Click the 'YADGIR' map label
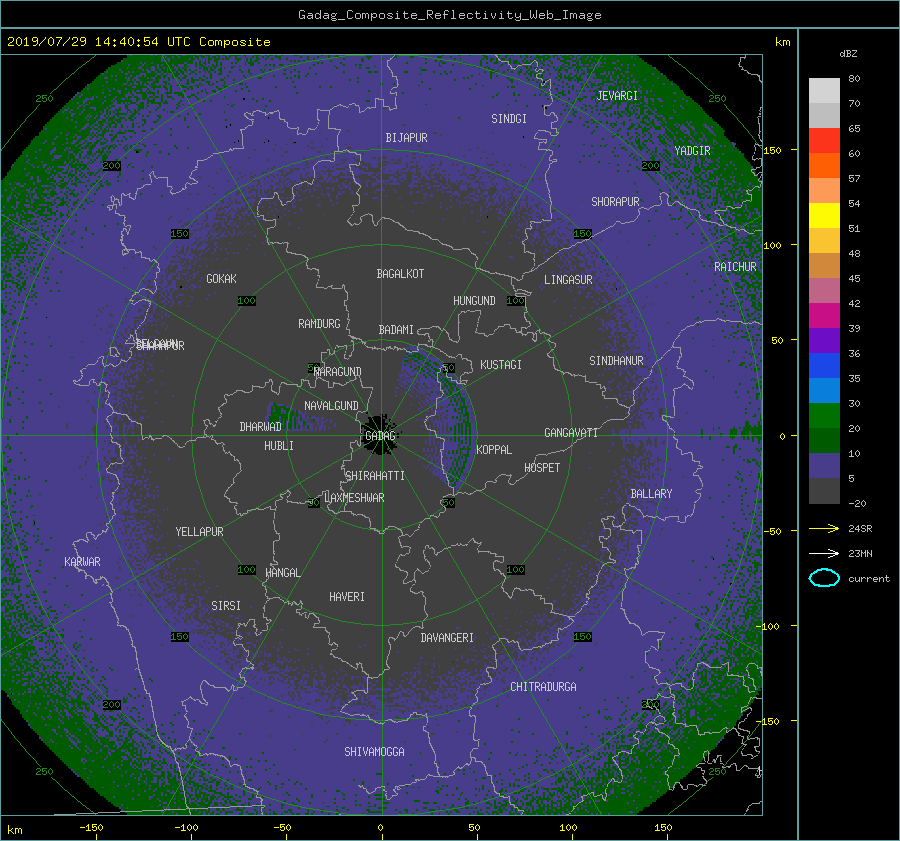The height and width of the screenshot is (841, 900). [692, 151]
